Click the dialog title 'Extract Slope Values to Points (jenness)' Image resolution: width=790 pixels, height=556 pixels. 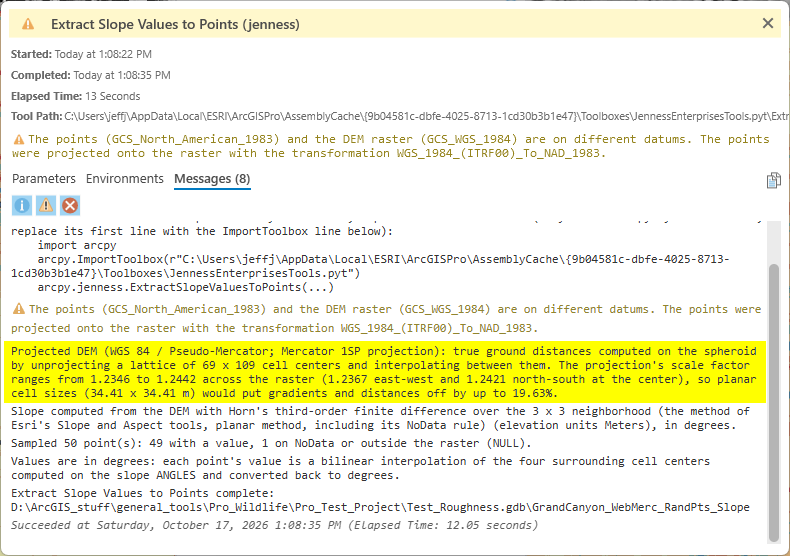point(175,24)
